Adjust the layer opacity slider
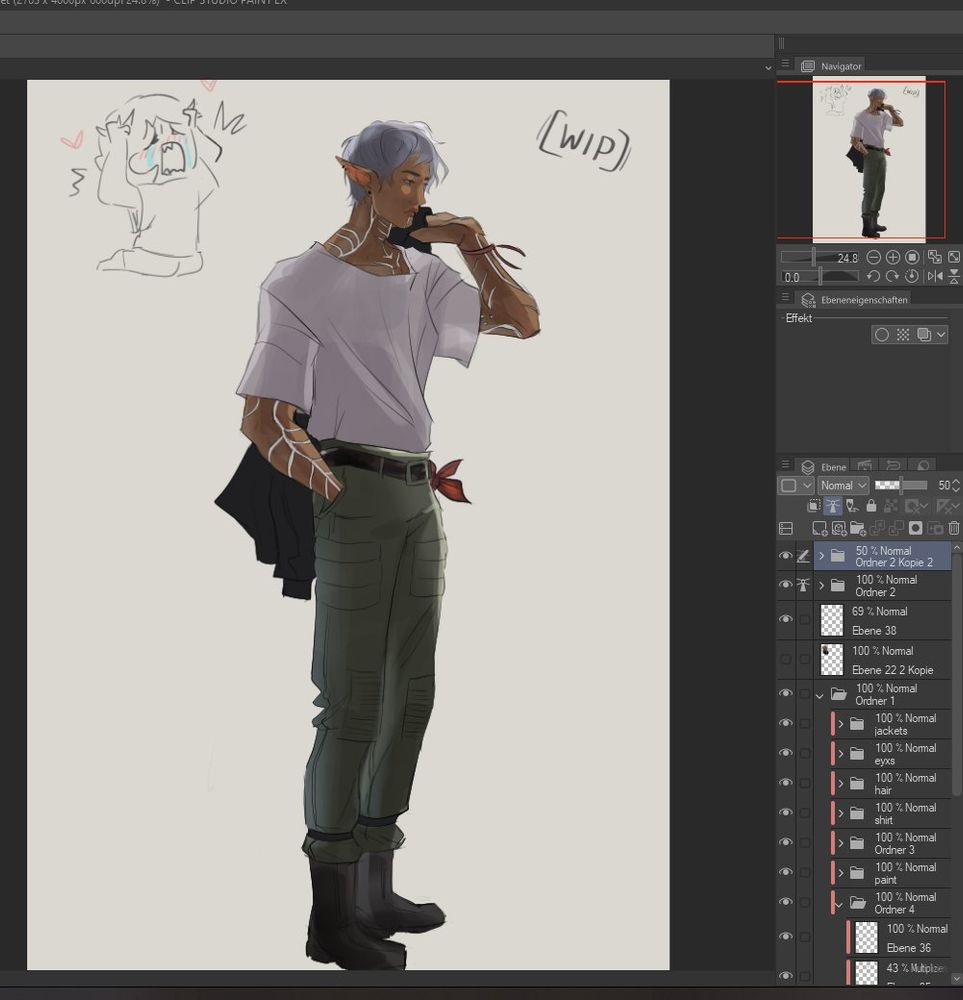This screenshot has height=1000, width=963. click(x=901, y=485)
